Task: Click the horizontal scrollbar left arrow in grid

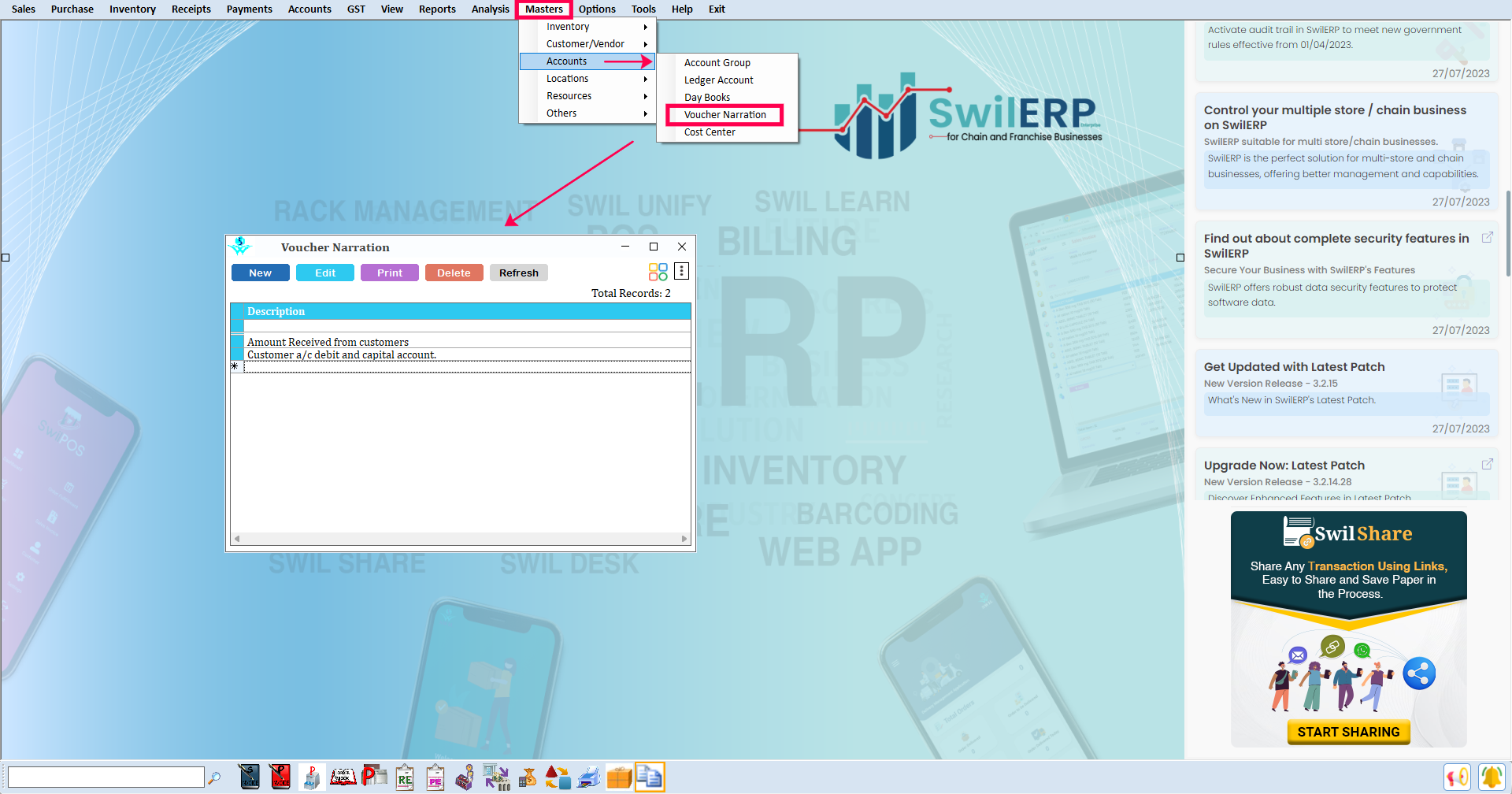Action: tap(237, 539)
